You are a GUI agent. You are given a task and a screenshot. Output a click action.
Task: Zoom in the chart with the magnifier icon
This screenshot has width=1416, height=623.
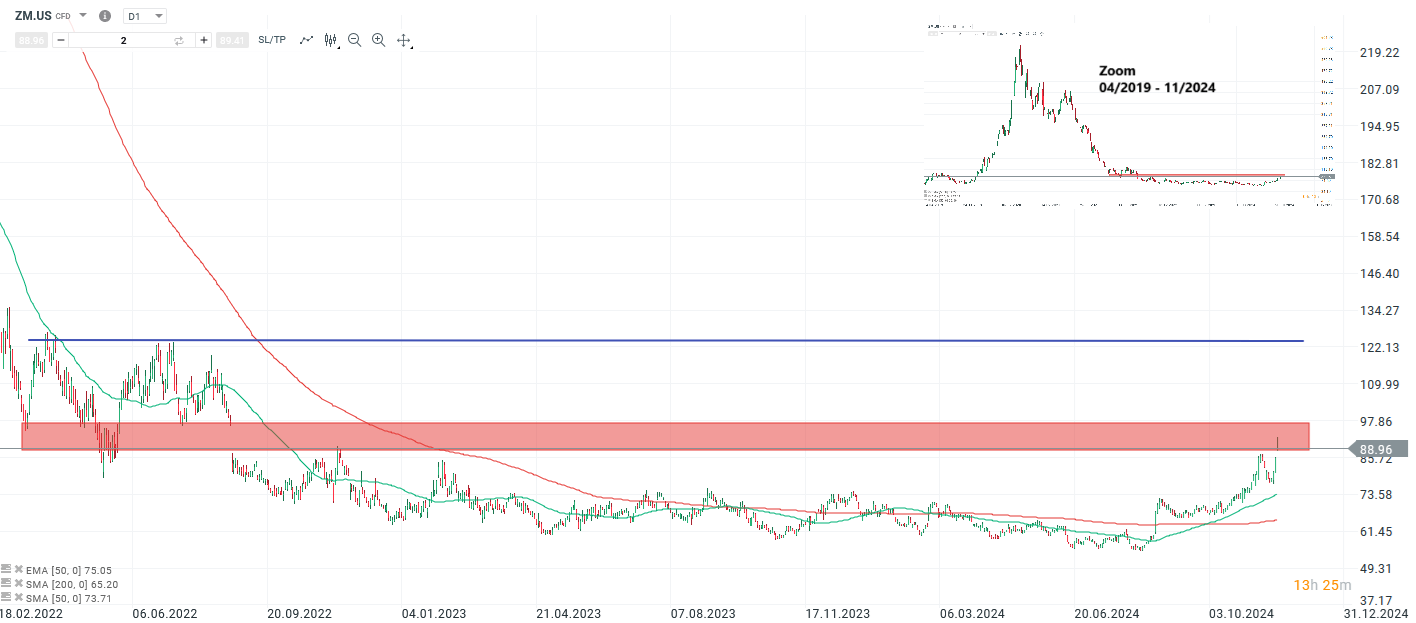378,39
